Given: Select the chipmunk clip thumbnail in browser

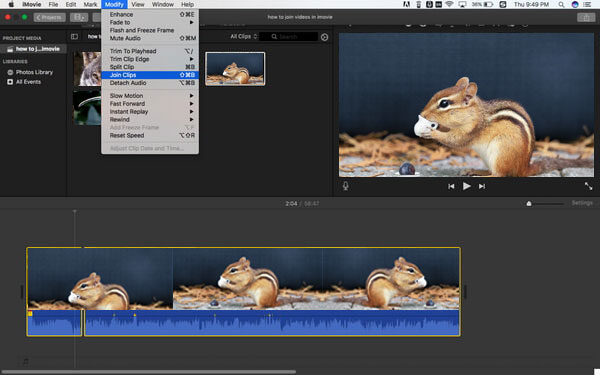Looking at the screenshot, I should 235,68.
